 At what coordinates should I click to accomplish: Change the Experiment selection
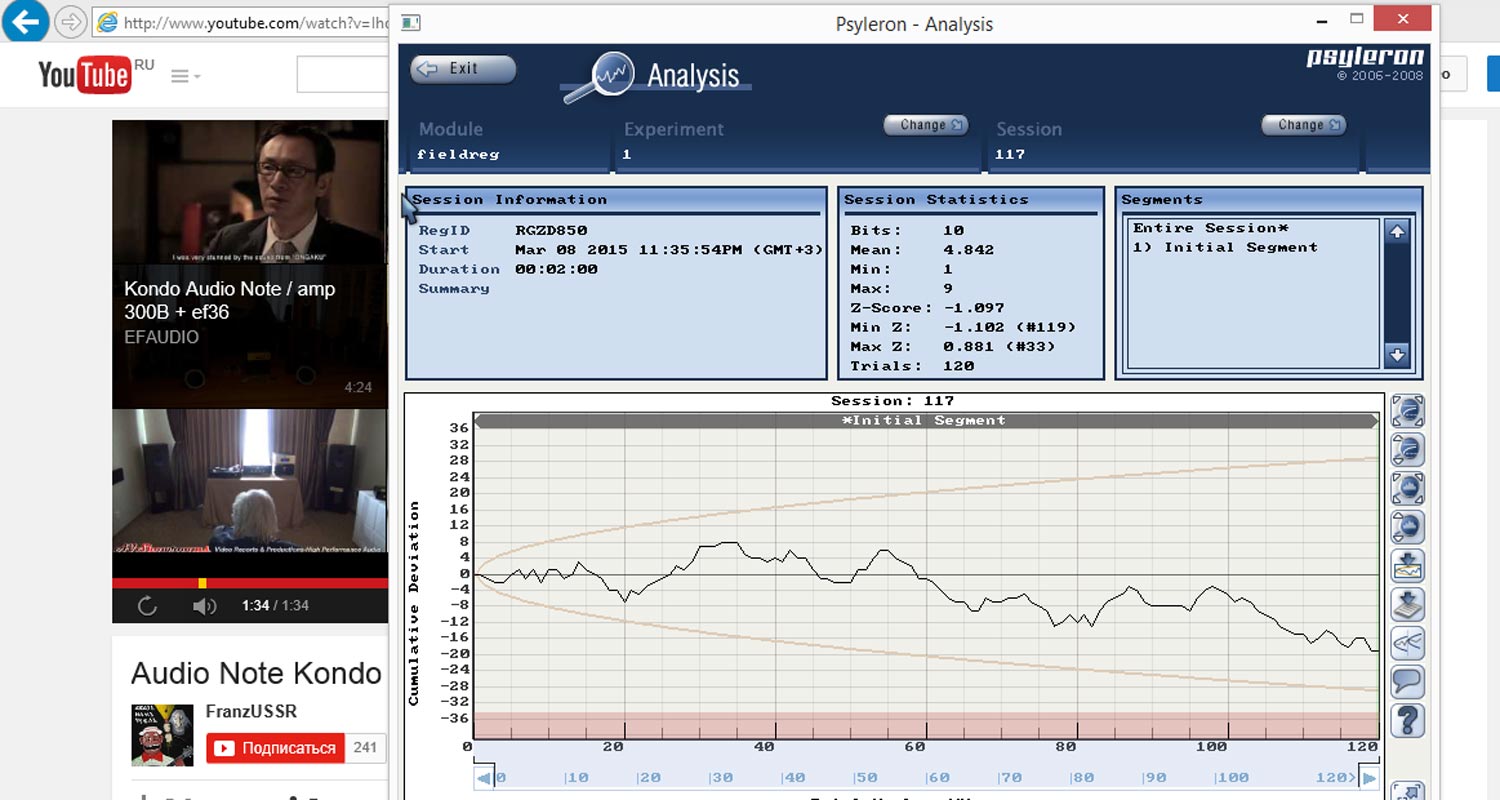[x=925, y=125]
